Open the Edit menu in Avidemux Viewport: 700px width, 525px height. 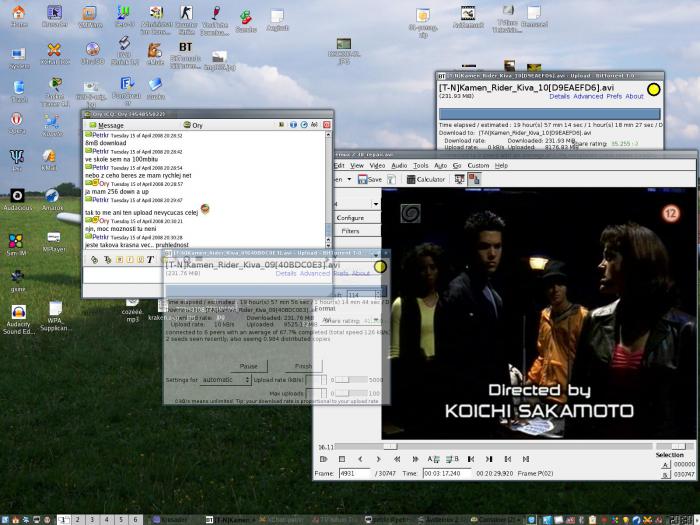[x=339, y=166]
